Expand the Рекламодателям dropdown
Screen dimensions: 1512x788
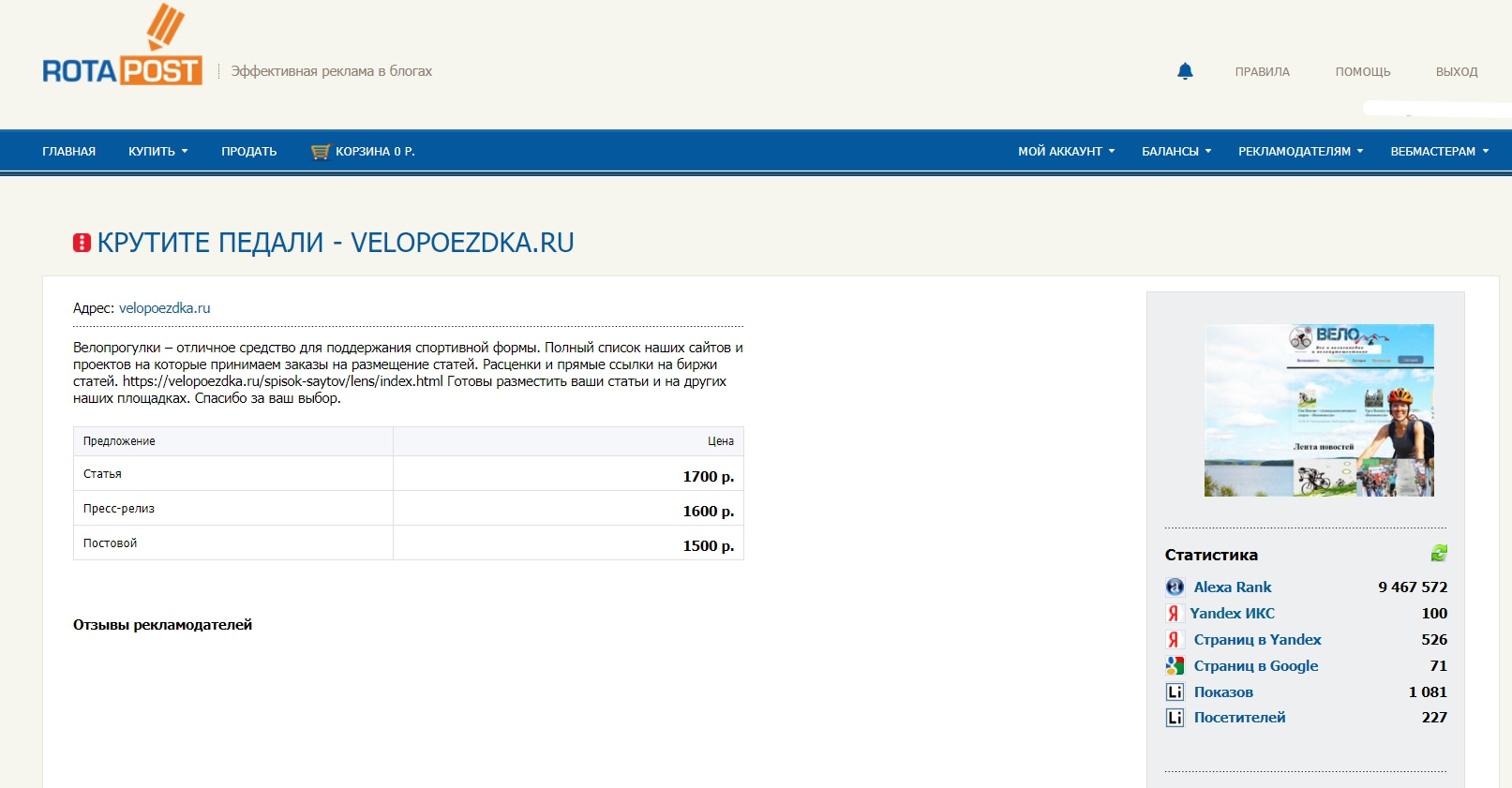1301,152
